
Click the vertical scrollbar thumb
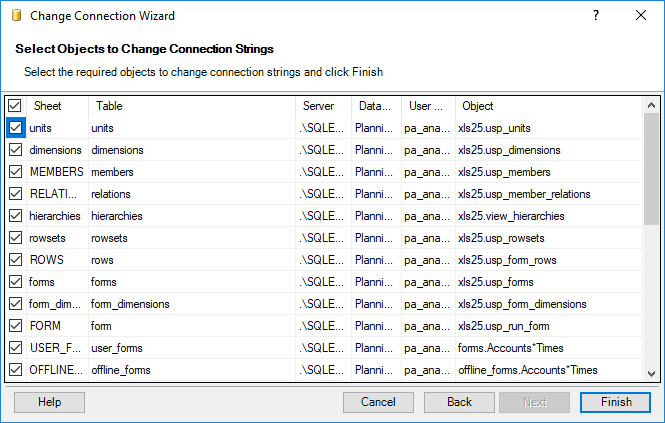[x=651, y=169]
